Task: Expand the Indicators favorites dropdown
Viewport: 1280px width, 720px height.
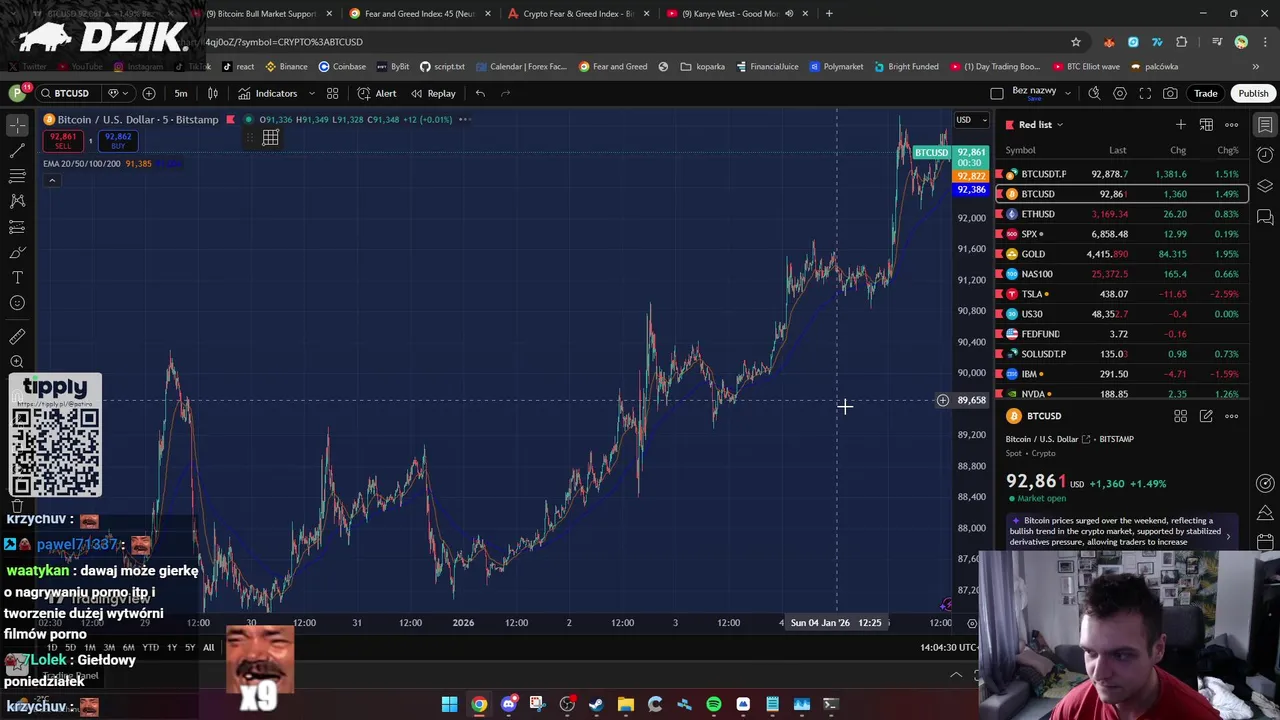Action: point(311,93)
